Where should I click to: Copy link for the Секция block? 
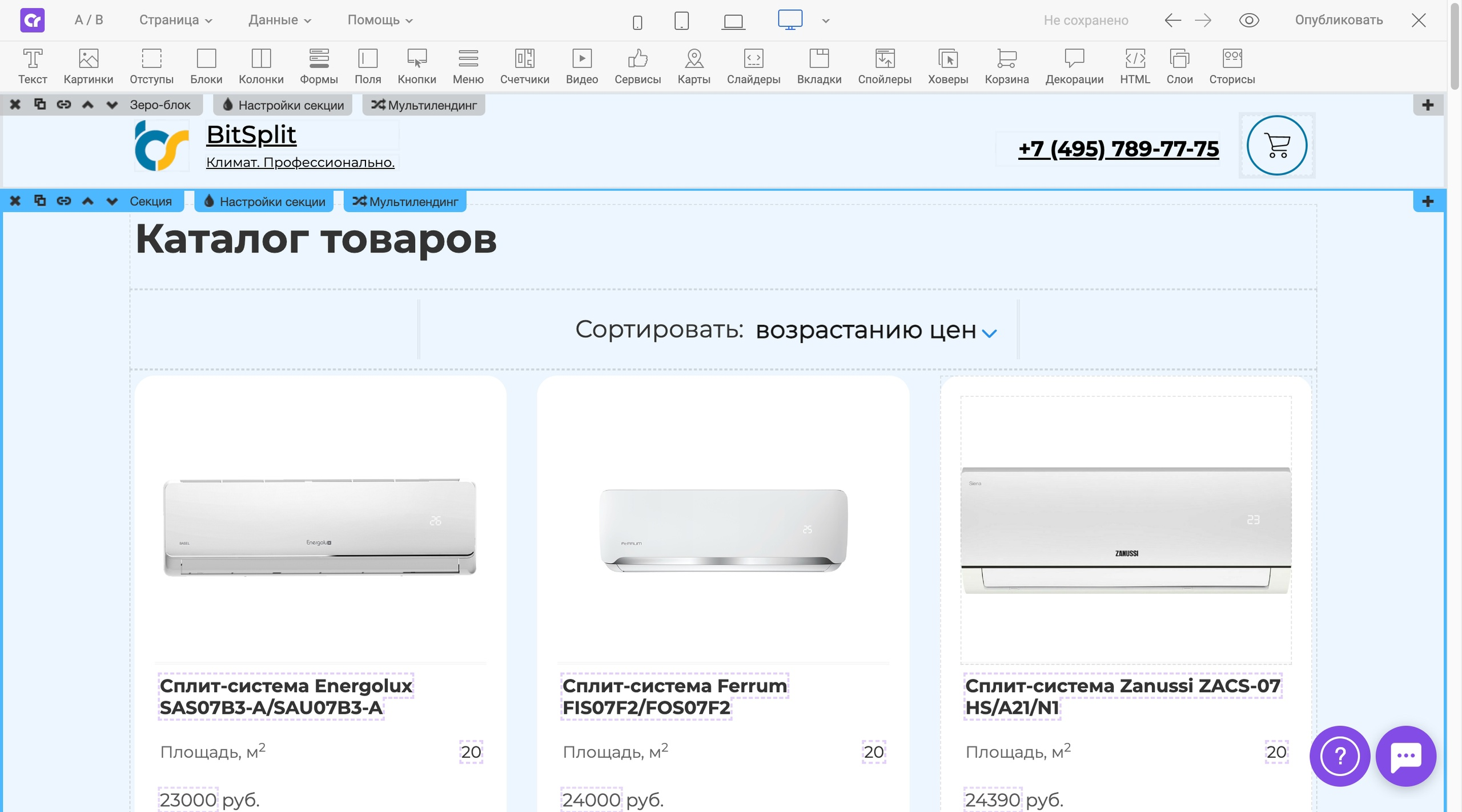64,201
